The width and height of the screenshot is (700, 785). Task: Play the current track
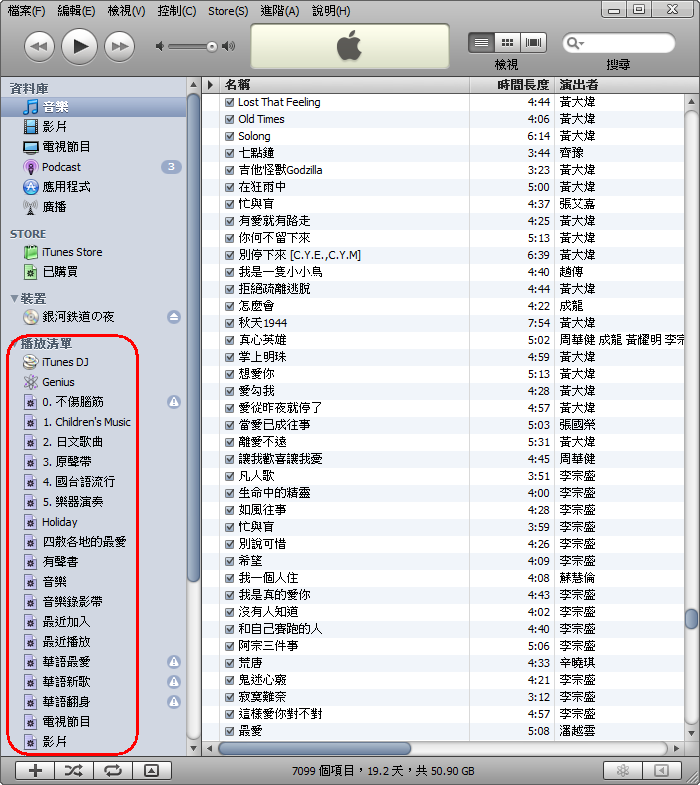click(x=79, y=47)
